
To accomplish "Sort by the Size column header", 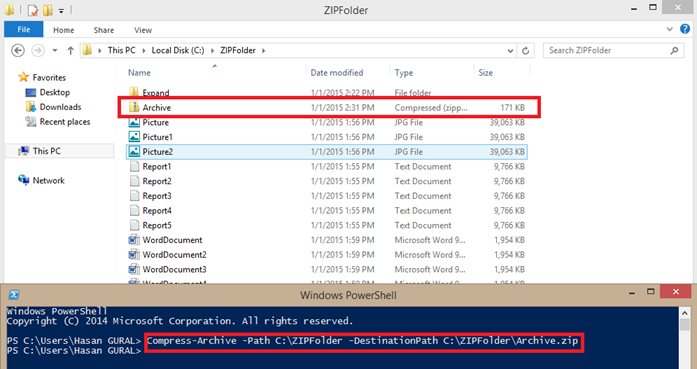I will pyautogui.click(x=485, y=72).
